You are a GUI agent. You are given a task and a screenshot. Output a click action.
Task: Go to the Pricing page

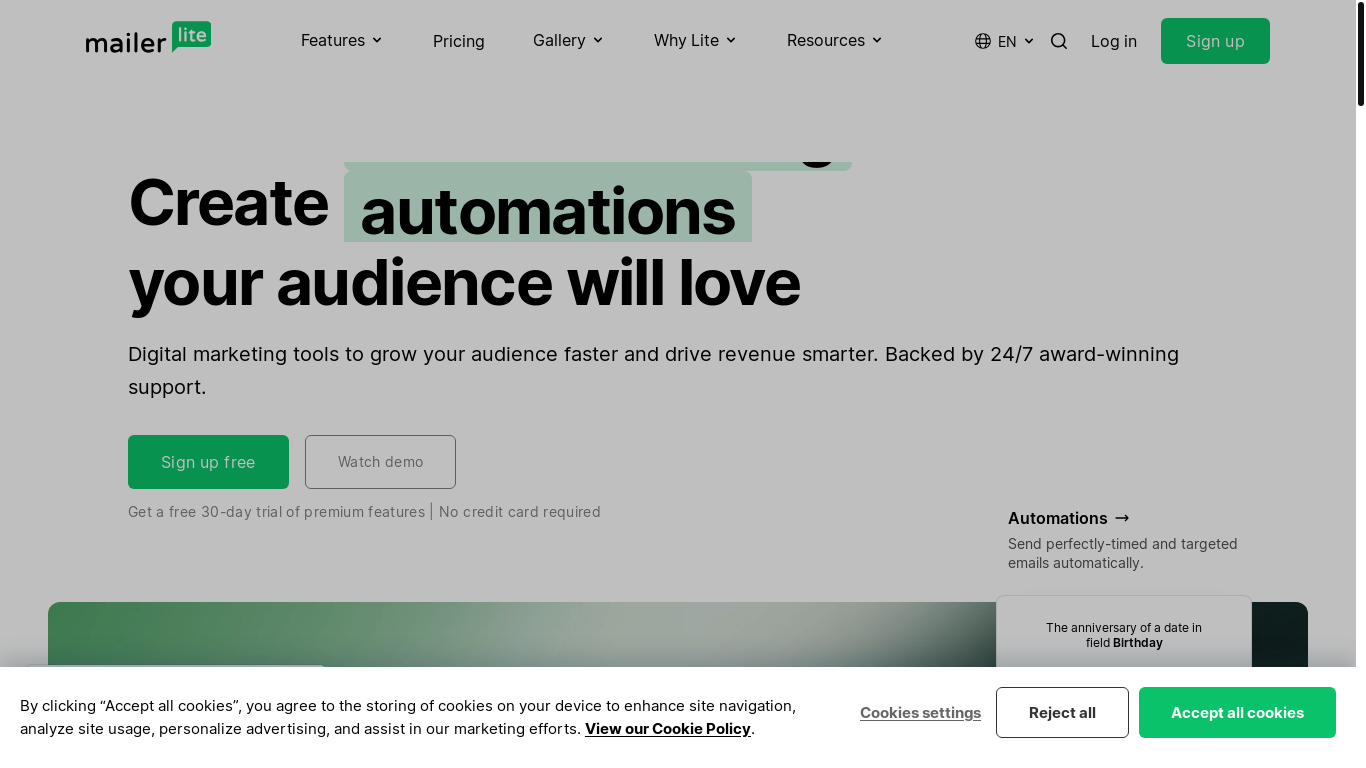pos(459,41)
